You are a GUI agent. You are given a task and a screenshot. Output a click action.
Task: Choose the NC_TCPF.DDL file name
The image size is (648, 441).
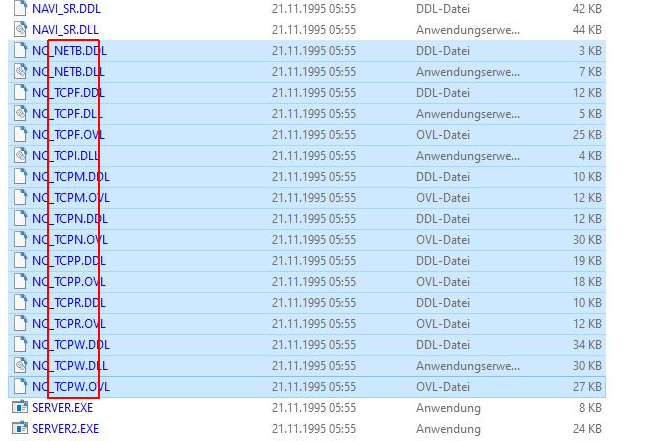69,93
